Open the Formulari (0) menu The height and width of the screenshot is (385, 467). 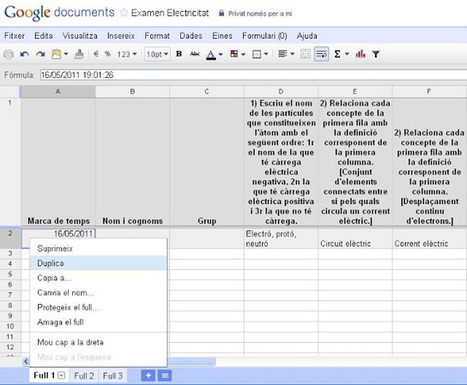265,36
